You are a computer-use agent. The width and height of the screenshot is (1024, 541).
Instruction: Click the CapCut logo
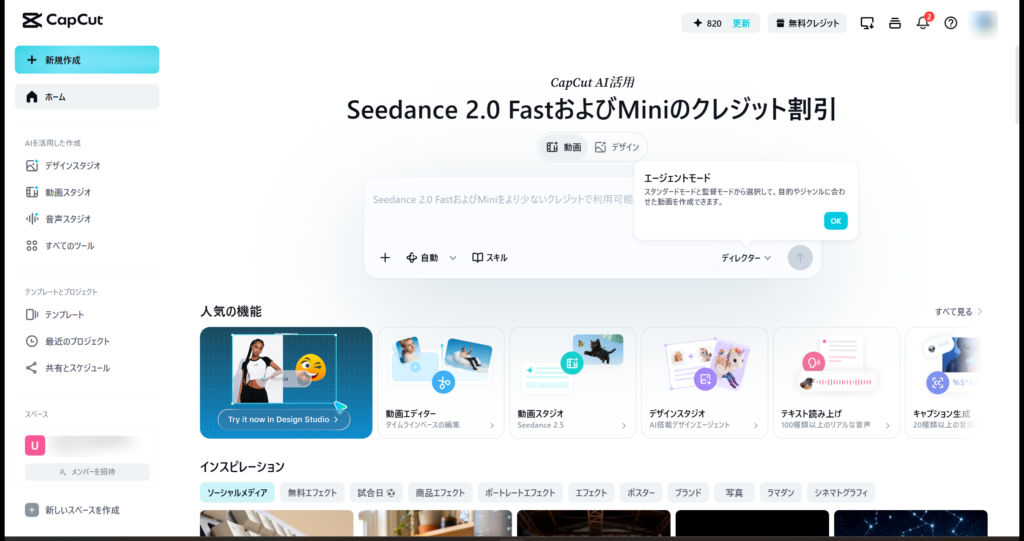[63, 20]
